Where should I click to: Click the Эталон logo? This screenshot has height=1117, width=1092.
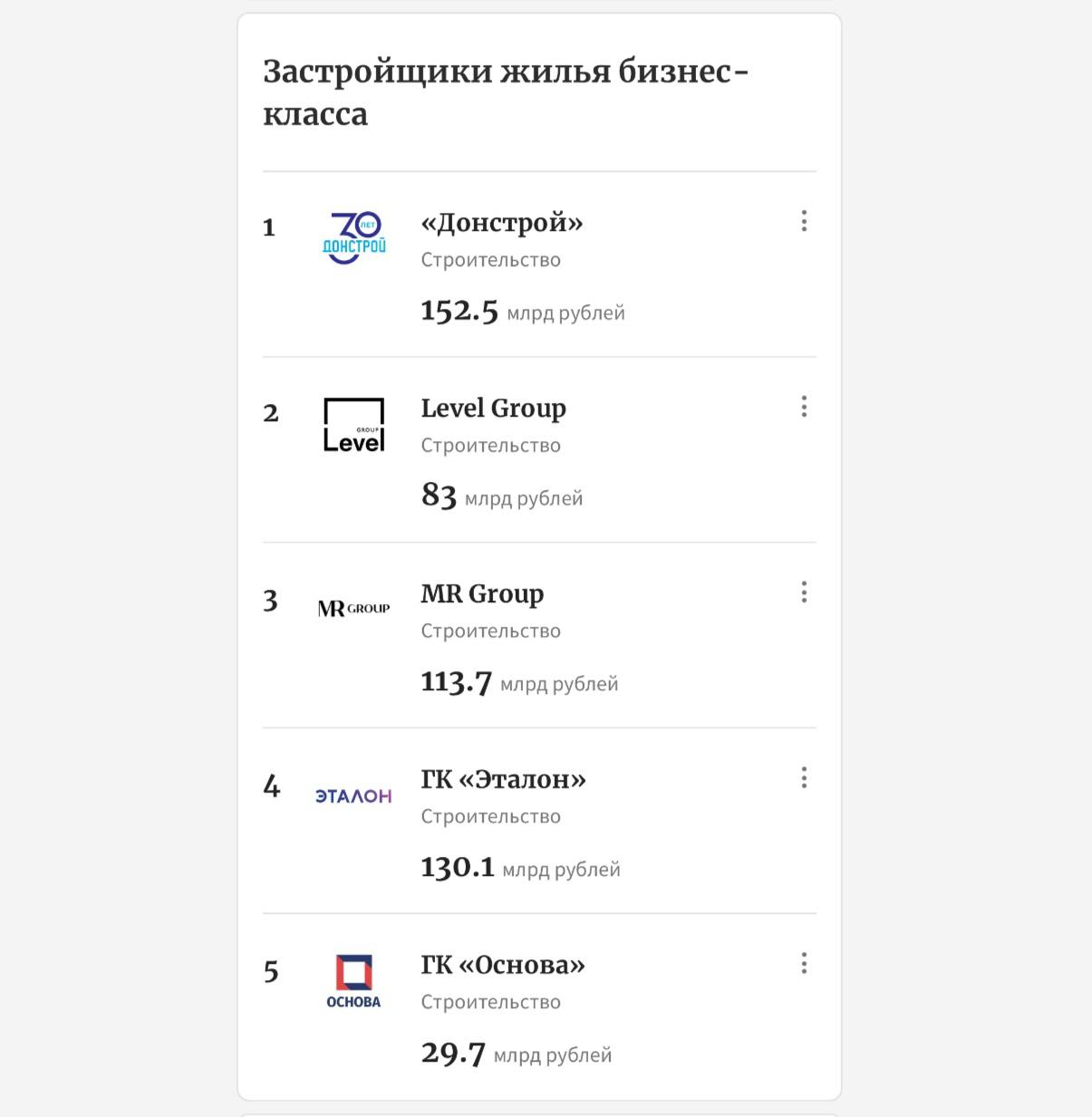(353, 795)
